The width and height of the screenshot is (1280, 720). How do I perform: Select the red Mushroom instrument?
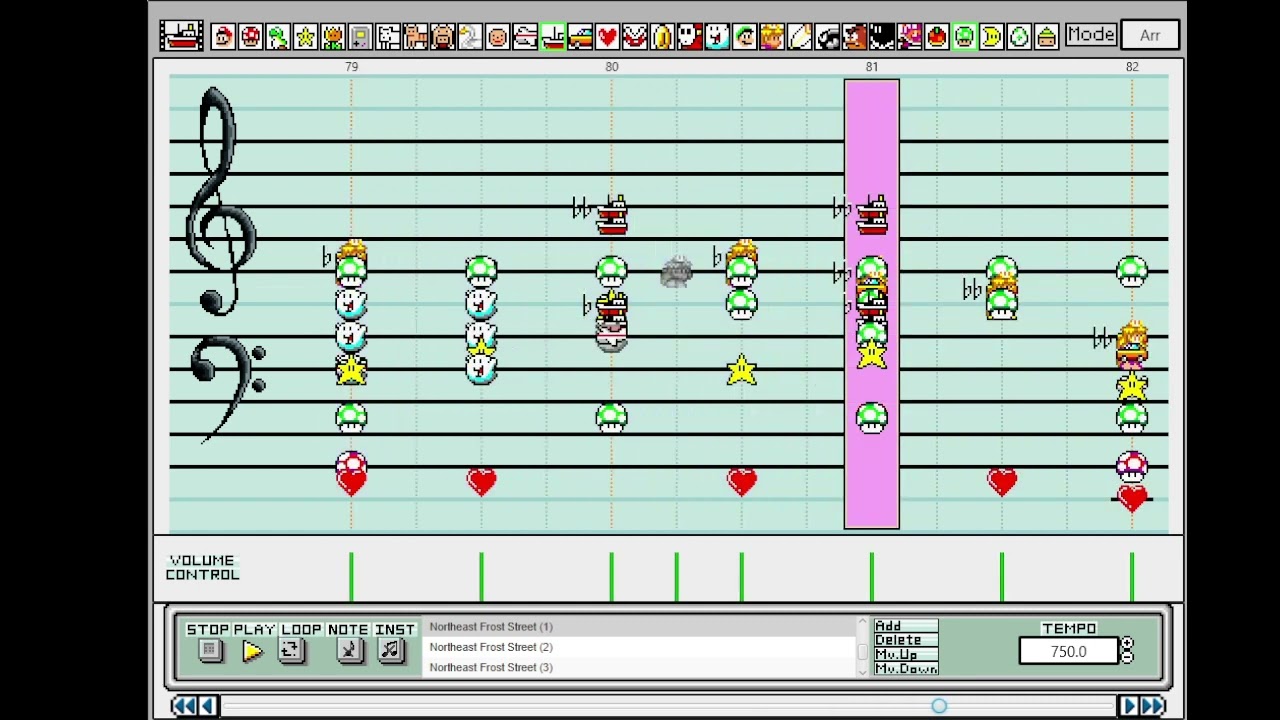[x=251, y=36]
